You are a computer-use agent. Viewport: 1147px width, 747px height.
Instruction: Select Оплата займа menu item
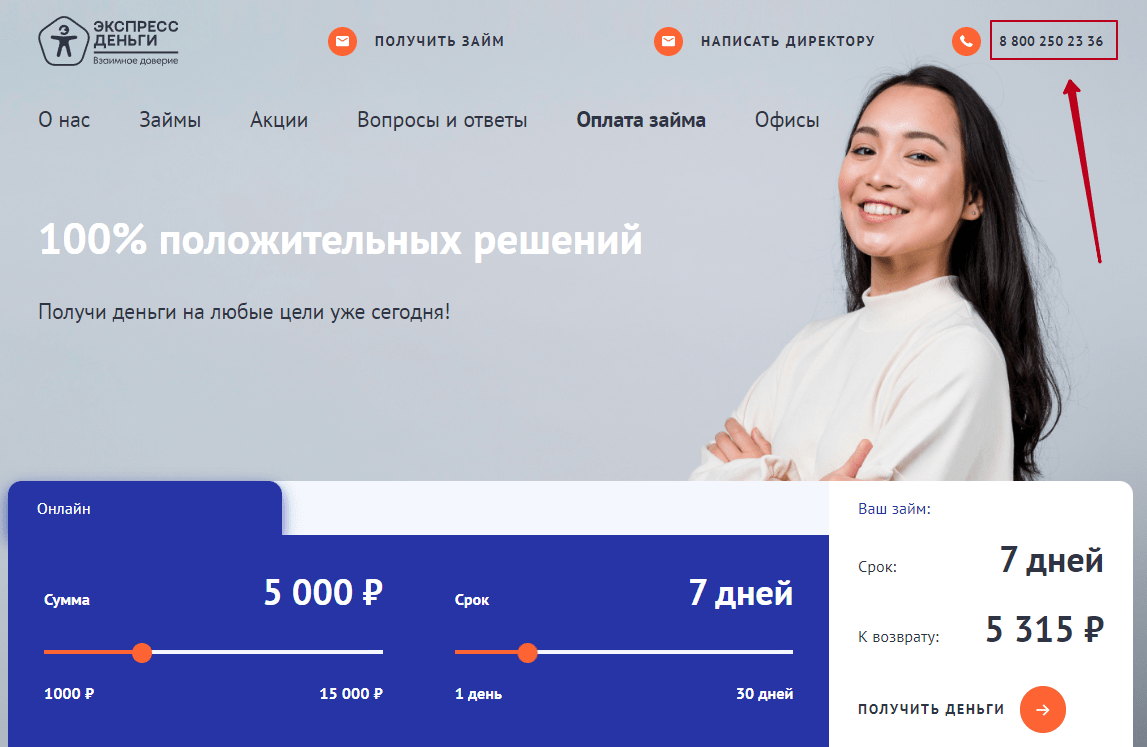coord(641,120)
